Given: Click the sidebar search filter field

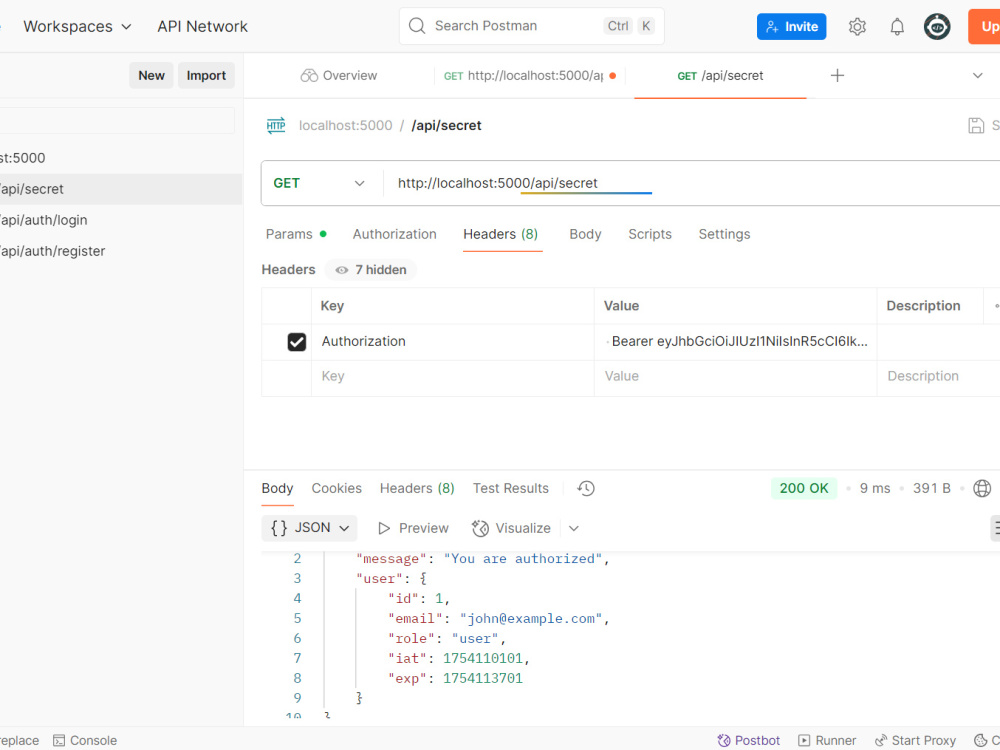Looking at the screenshot, I should tap(117, 121).
